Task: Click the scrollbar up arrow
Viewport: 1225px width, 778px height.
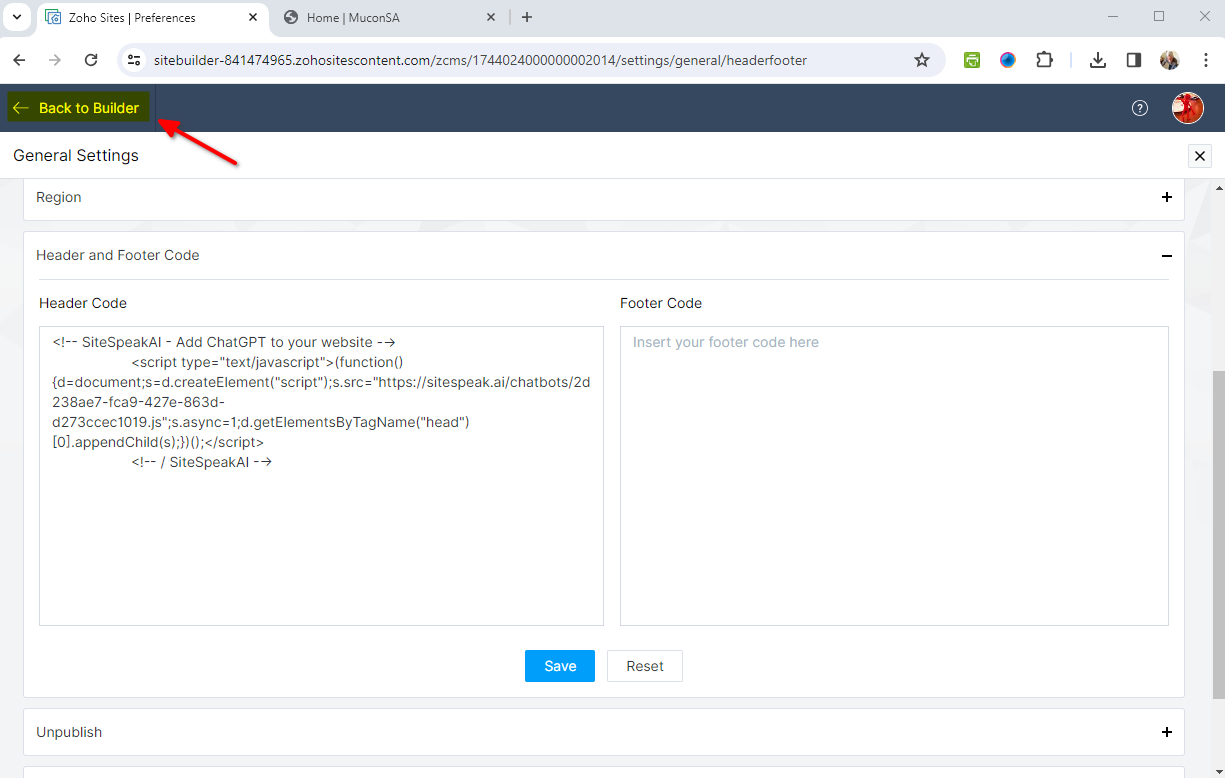Action: 1217,187
